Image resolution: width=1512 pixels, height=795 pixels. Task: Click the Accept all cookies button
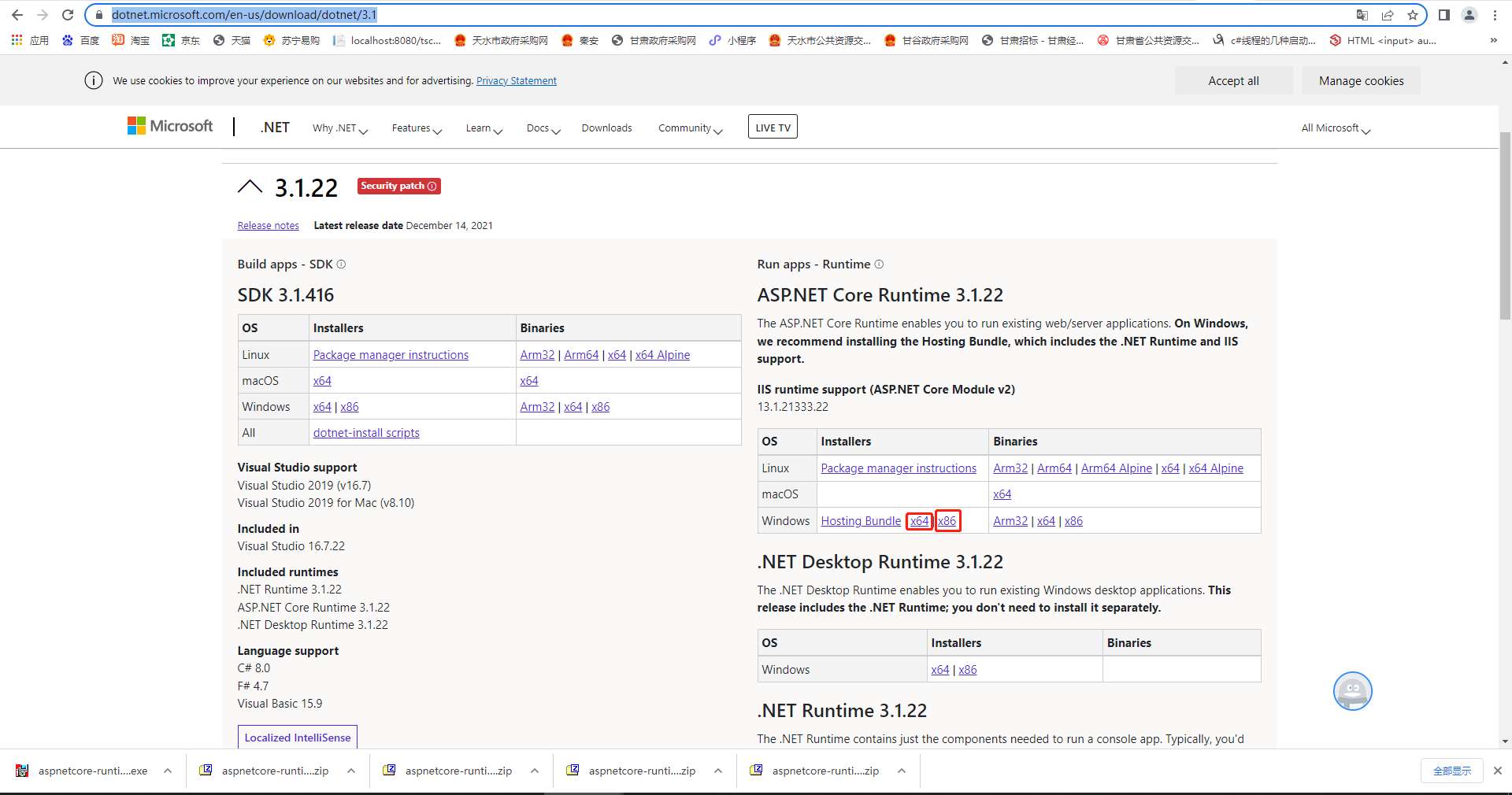(x=1233, y=80)
